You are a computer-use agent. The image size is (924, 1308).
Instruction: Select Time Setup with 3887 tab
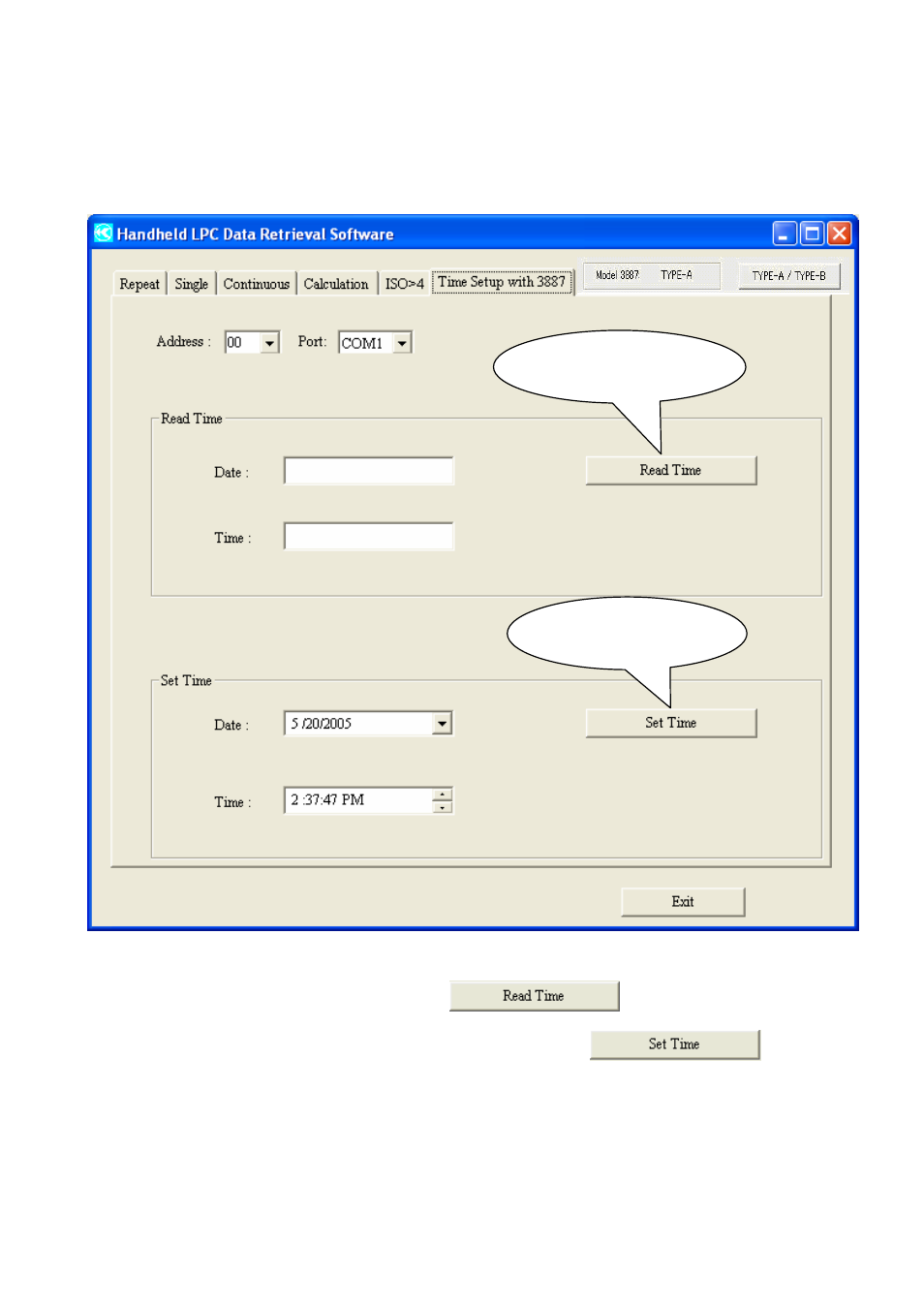[x=502, y=282]
